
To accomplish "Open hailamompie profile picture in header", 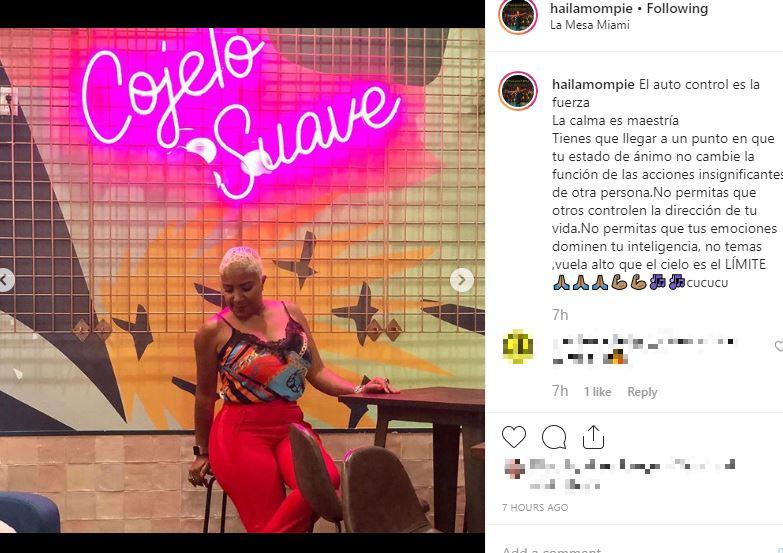I will click(518, 15).
